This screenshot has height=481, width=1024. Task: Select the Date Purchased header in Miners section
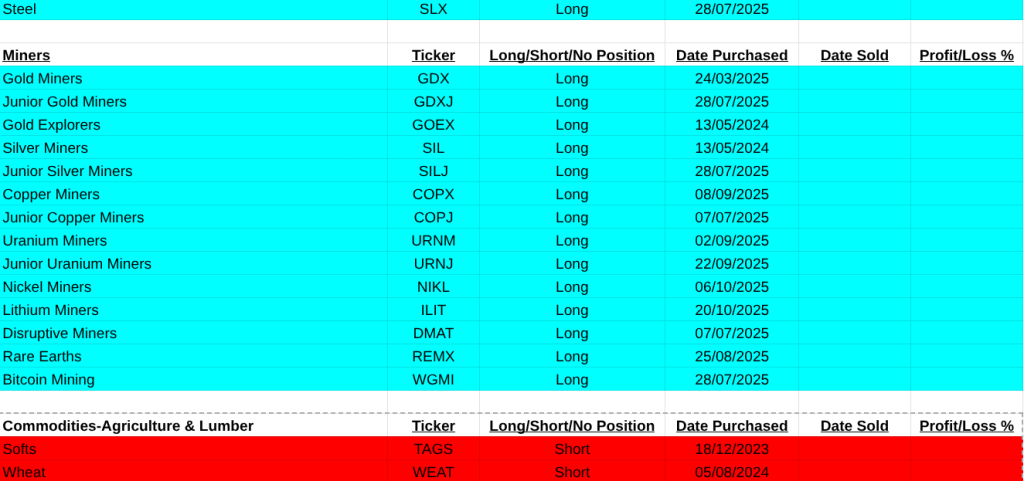click(x=731, y=55)
